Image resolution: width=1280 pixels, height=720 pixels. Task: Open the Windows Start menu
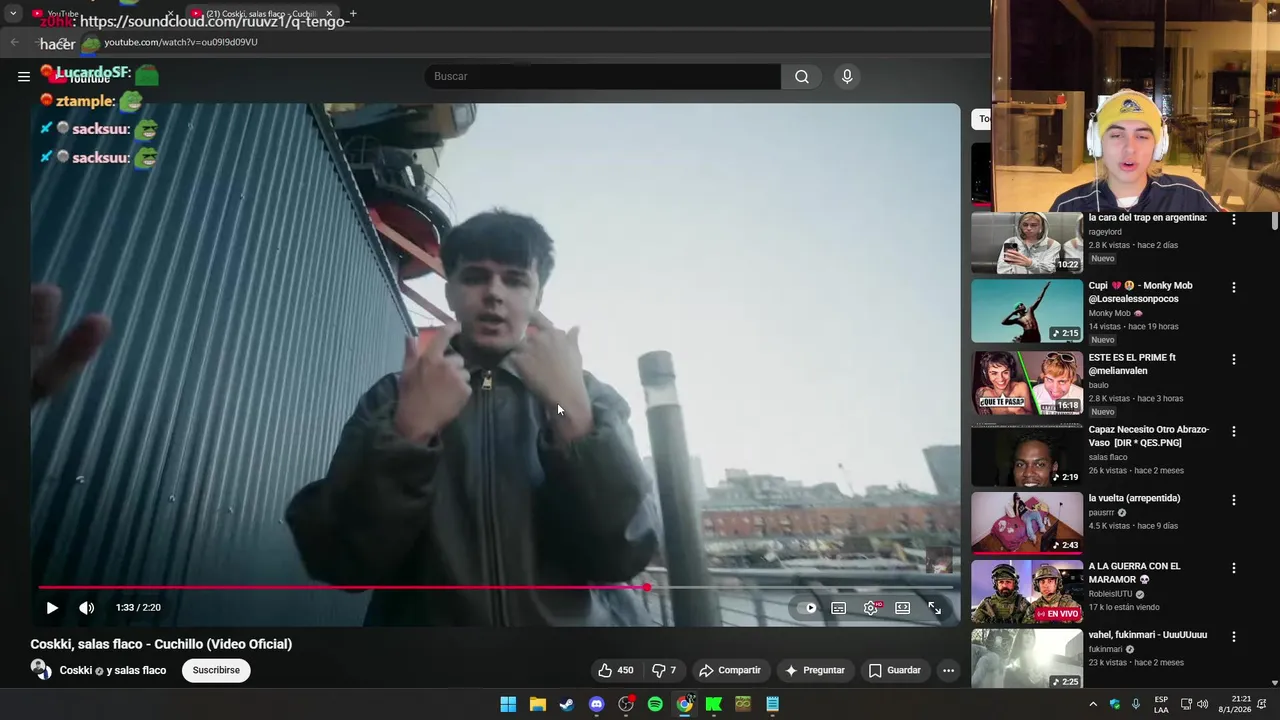click(x=508, y=704)
